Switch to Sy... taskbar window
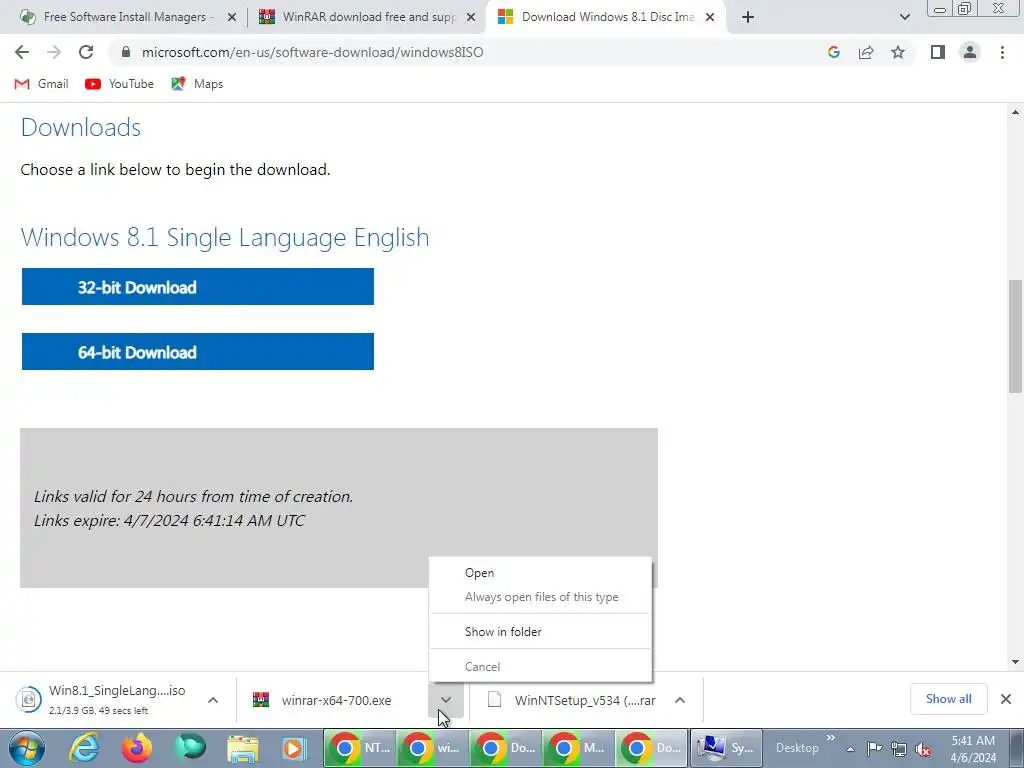This screenshot has width=1024, height=768. click(x=726, y=748)
